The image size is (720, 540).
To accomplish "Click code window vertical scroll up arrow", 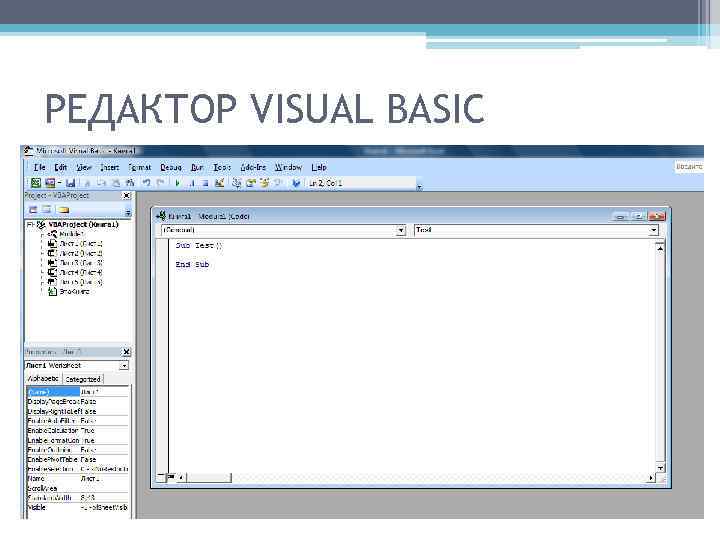I will (660, 248).
